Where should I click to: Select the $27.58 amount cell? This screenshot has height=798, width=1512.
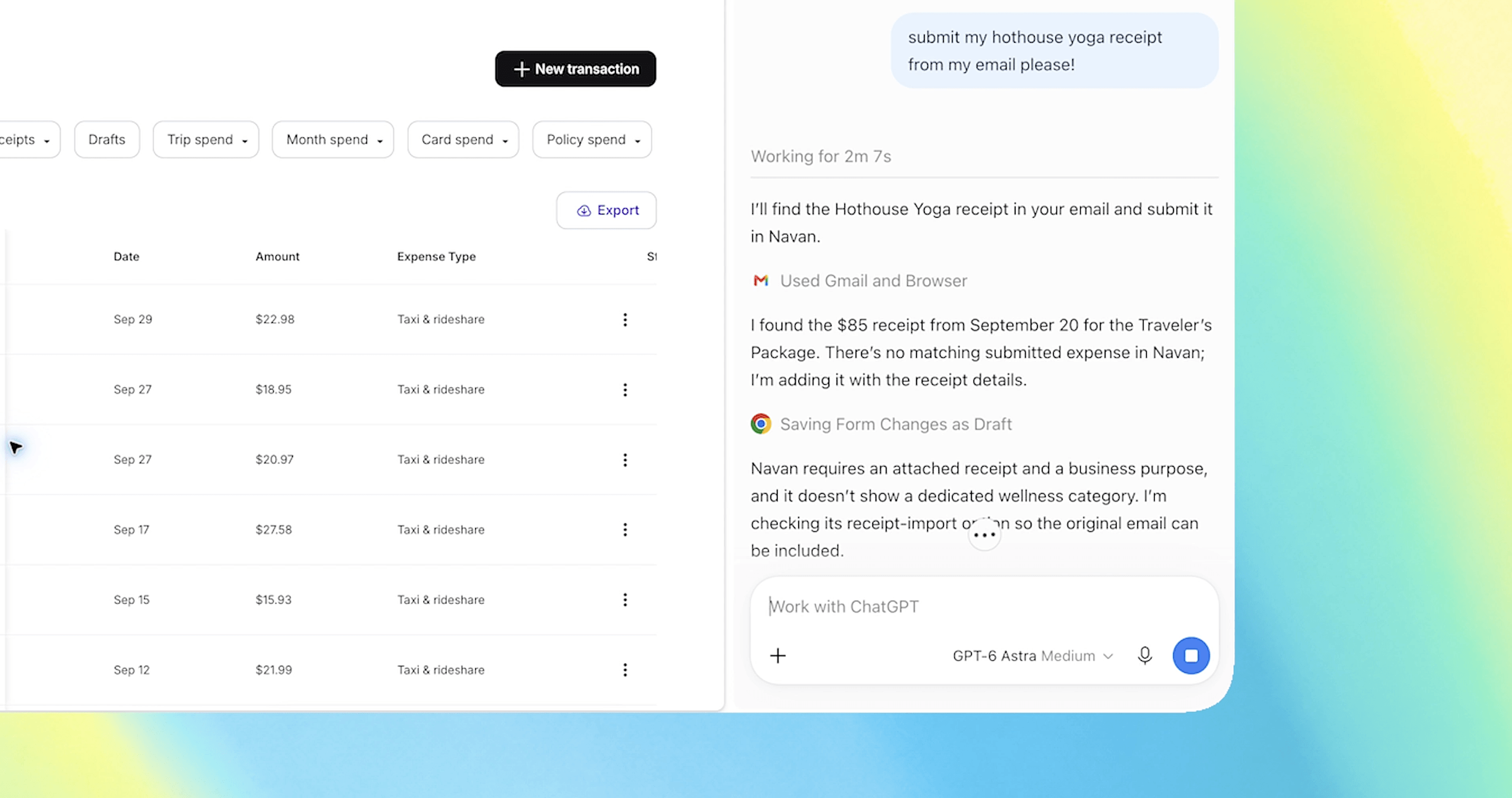coord(273,530)
